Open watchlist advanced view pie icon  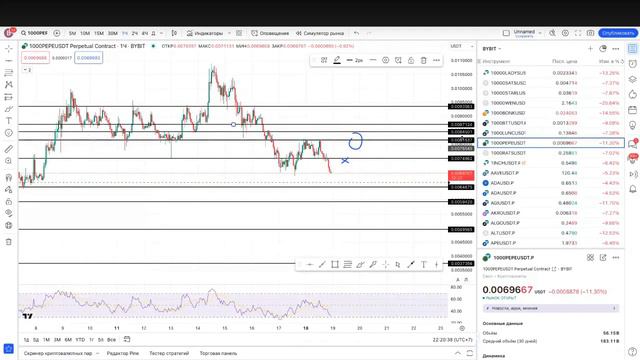click(603, 49)
